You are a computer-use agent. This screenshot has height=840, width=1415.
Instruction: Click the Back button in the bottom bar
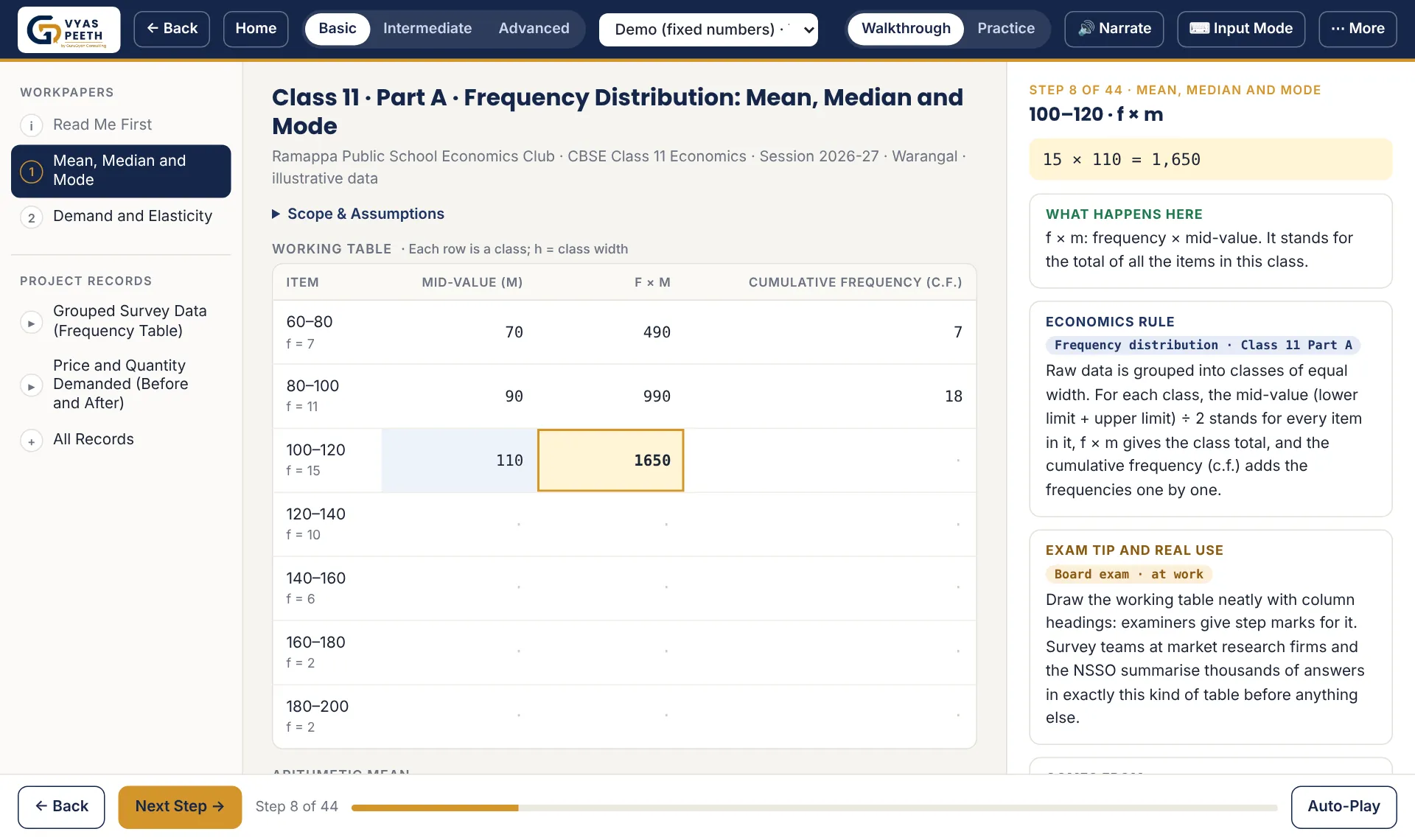[61, 807]
